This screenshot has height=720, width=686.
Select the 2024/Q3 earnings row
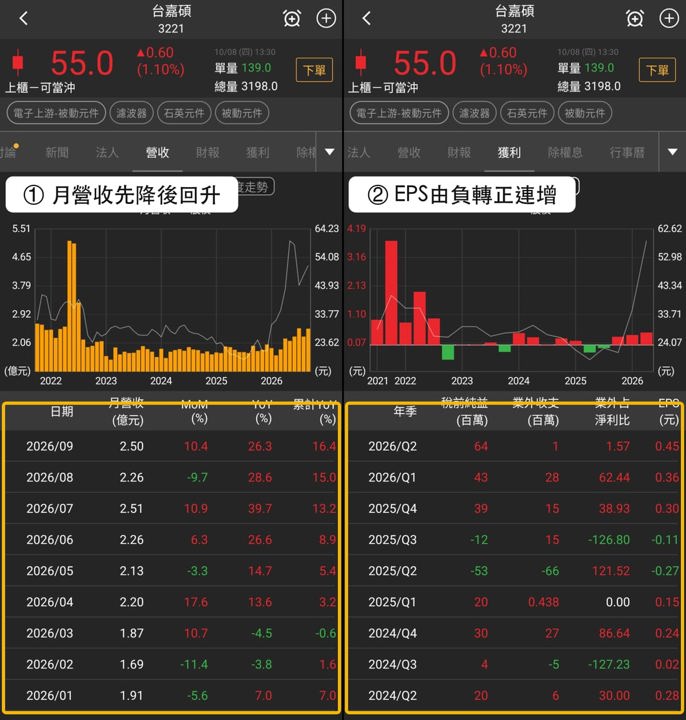point(515,664)
